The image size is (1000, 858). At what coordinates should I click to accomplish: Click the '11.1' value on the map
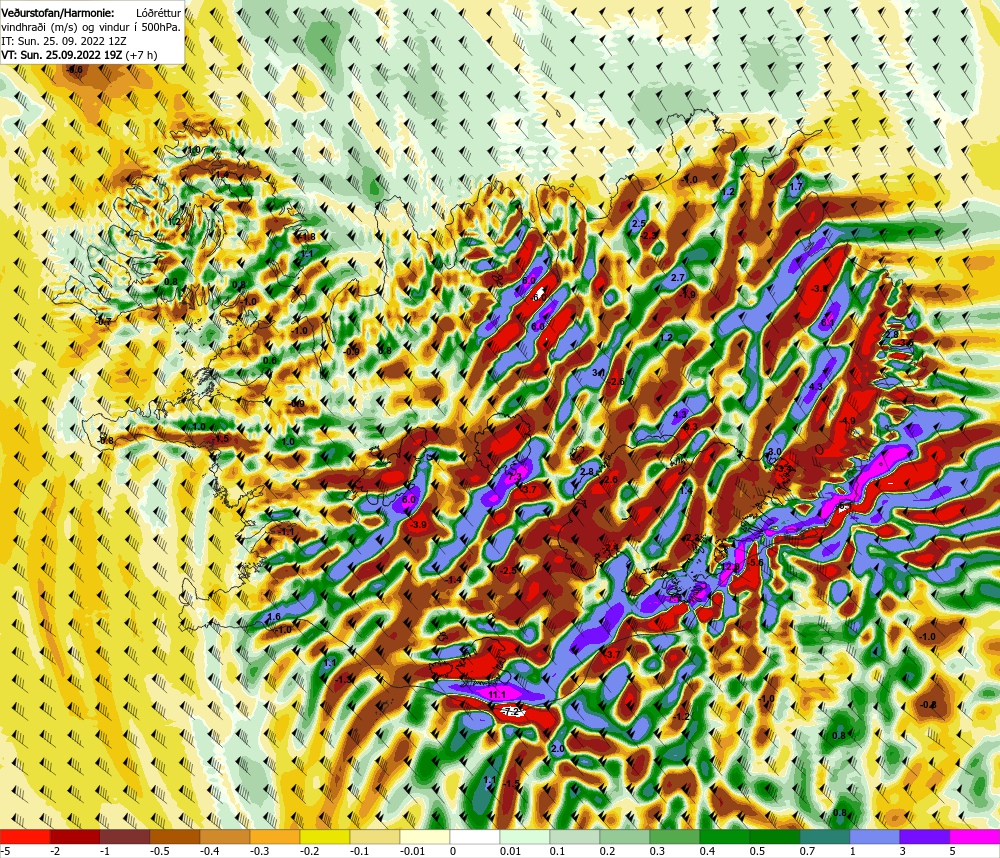click(496, 694)
